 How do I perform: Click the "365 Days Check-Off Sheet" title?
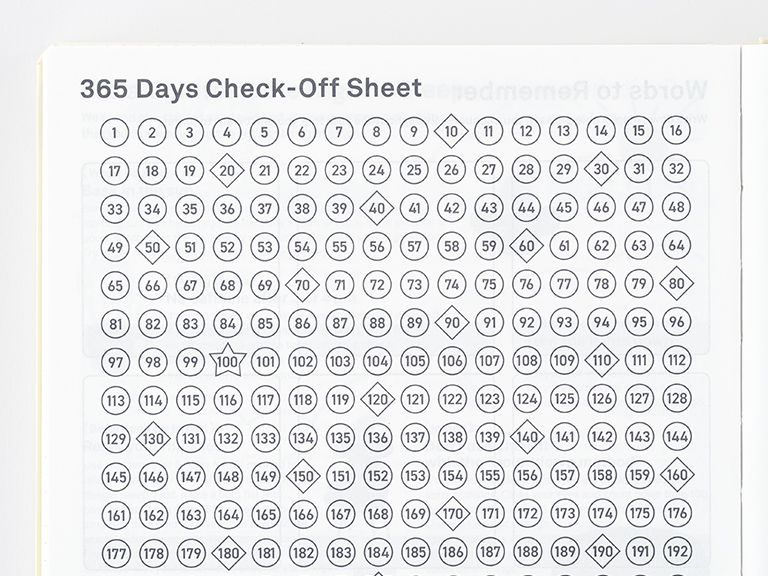click(x=250, y=88)
